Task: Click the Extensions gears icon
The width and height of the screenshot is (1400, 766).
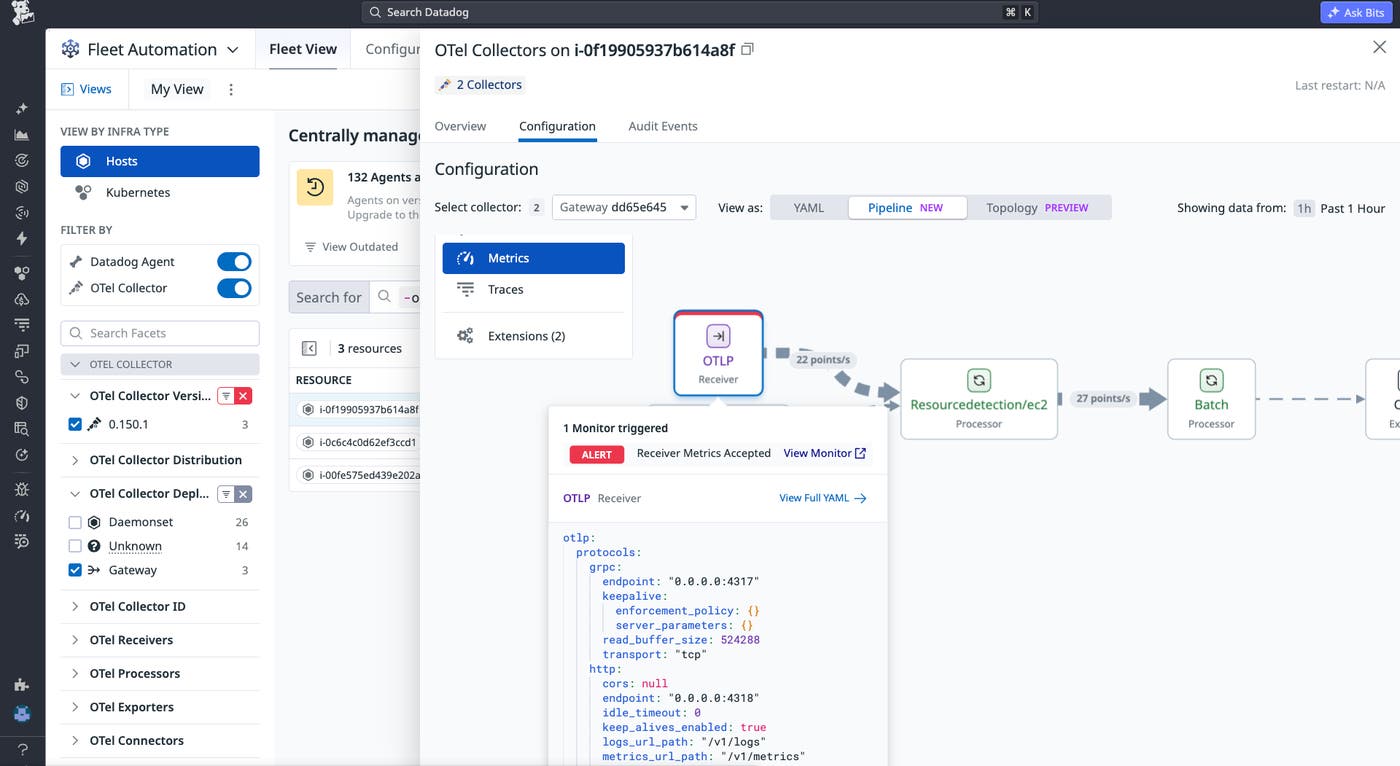Action: [465, 336]
